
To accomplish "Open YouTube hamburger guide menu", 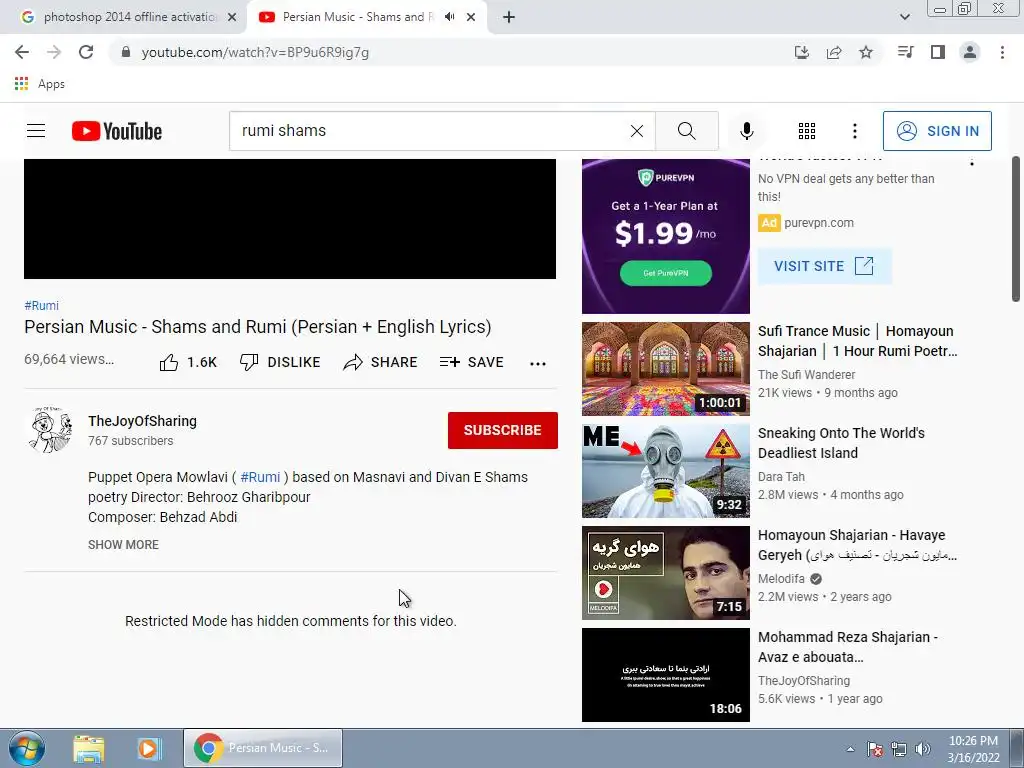I will tap(36, 131).
